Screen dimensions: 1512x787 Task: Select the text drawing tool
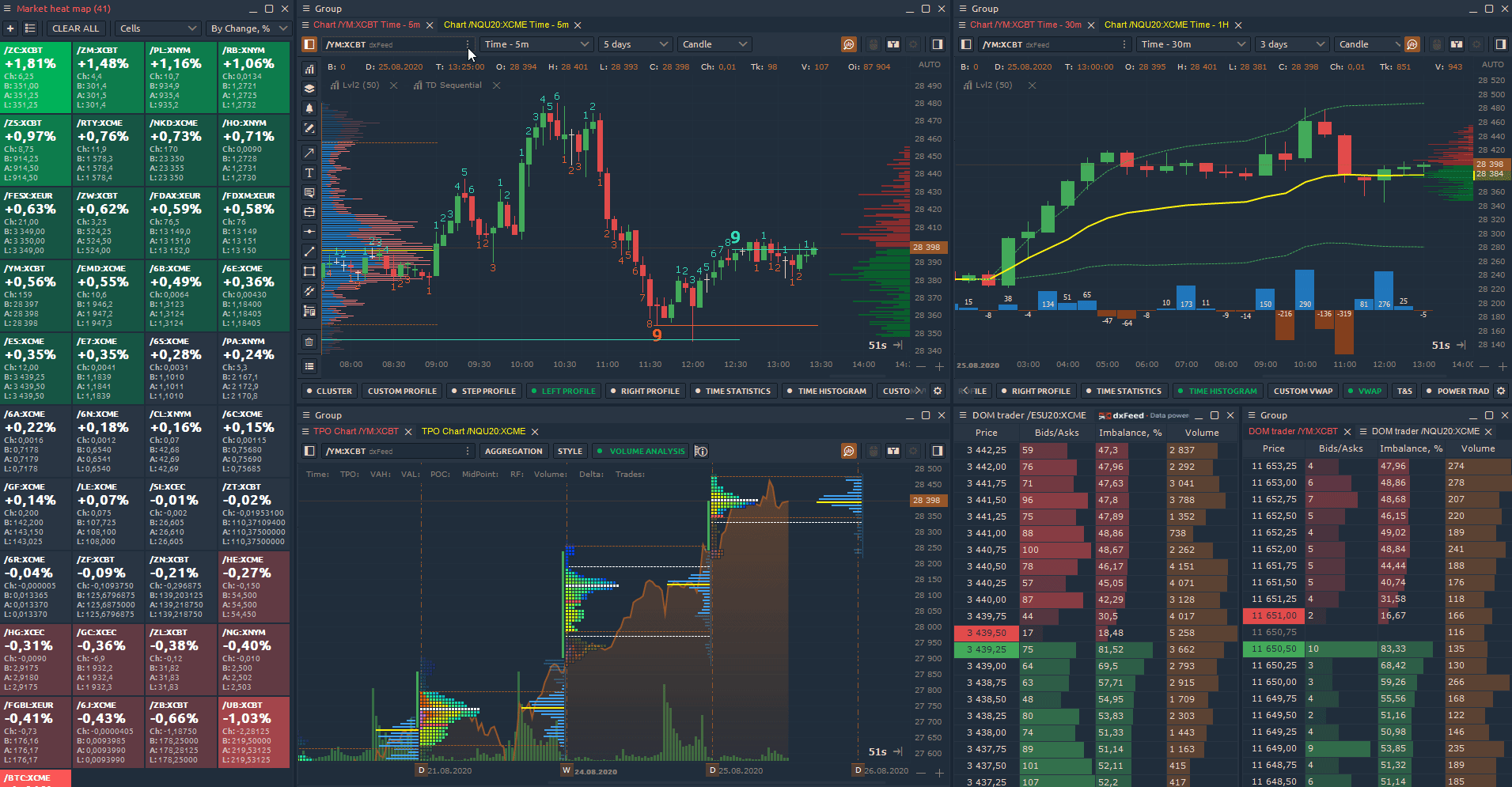[309, 172]
